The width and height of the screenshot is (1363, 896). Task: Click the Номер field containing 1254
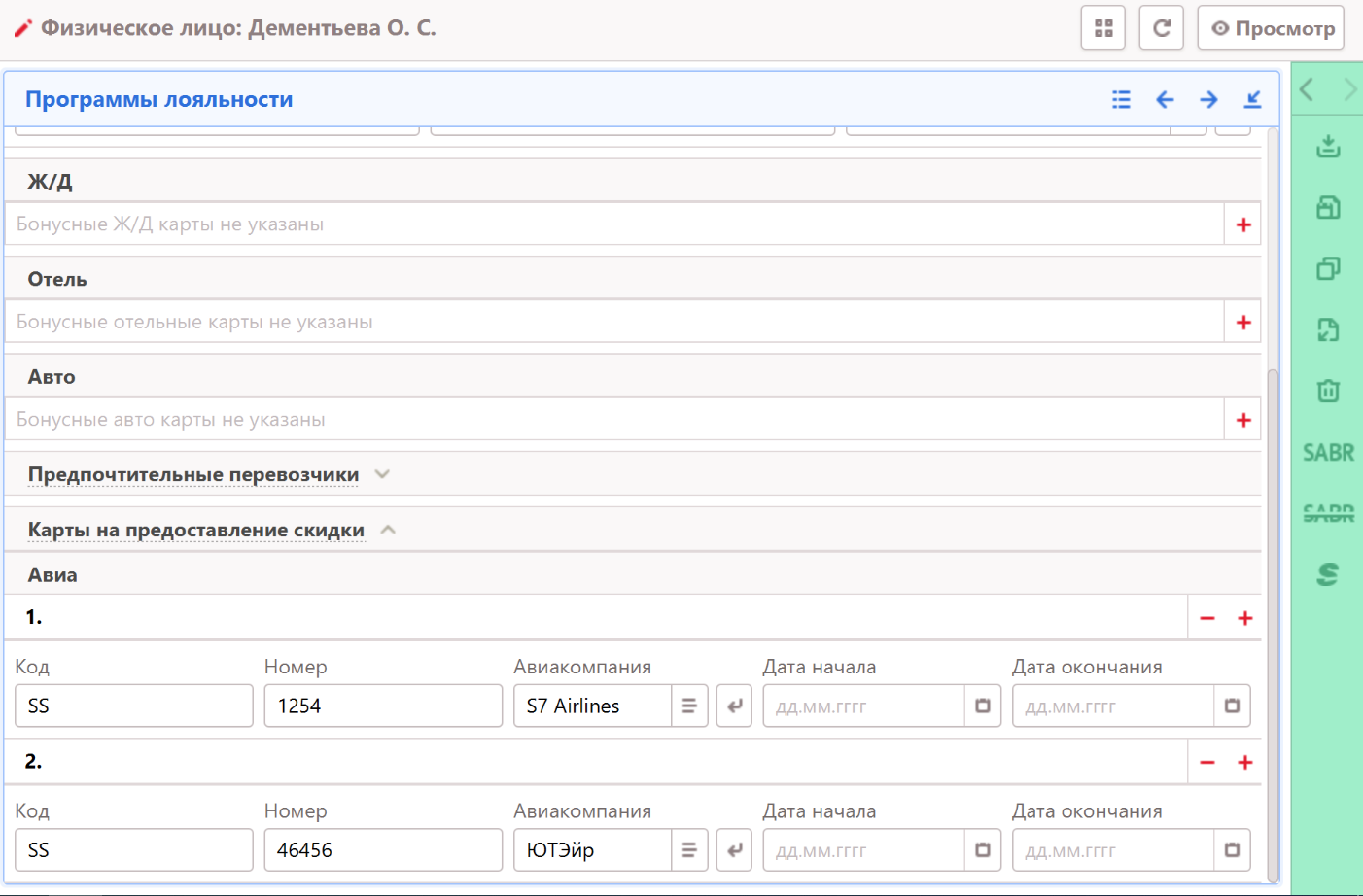pyautogui.click(x=382, y=706)
